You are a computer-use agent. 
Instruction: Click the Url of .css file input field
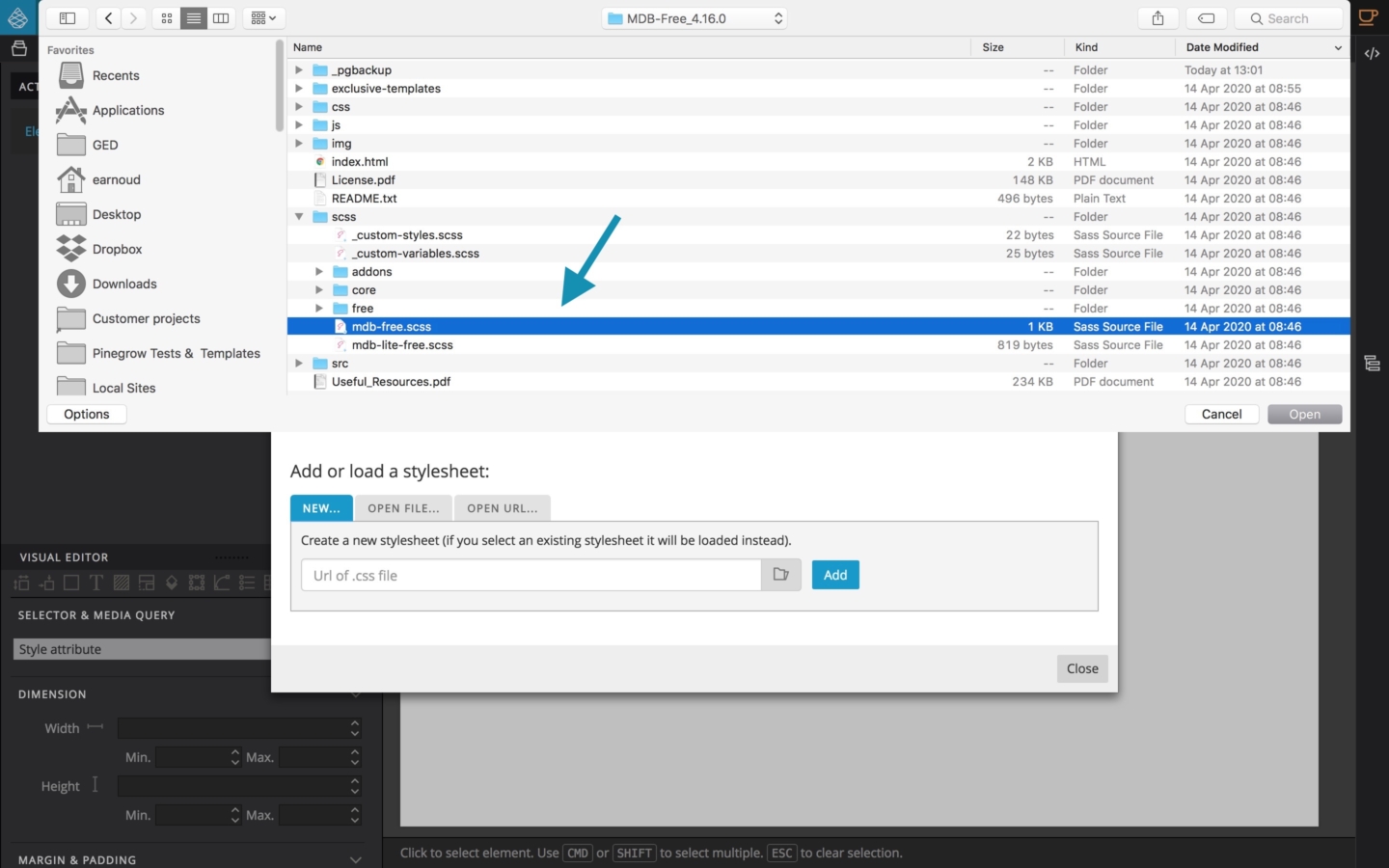[x=531, y=575]
